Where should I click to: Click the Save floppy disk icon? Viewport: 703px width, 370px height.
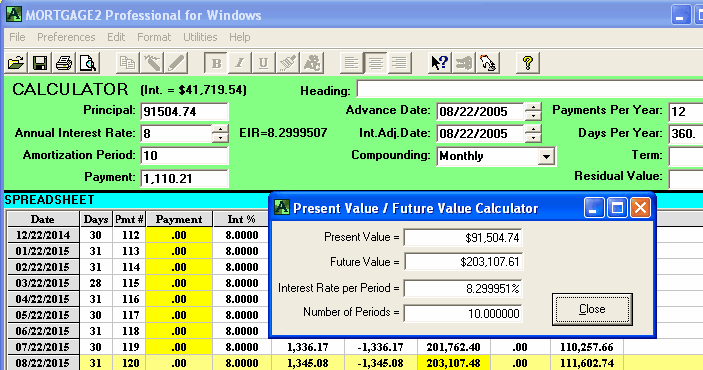pos(40,63)
